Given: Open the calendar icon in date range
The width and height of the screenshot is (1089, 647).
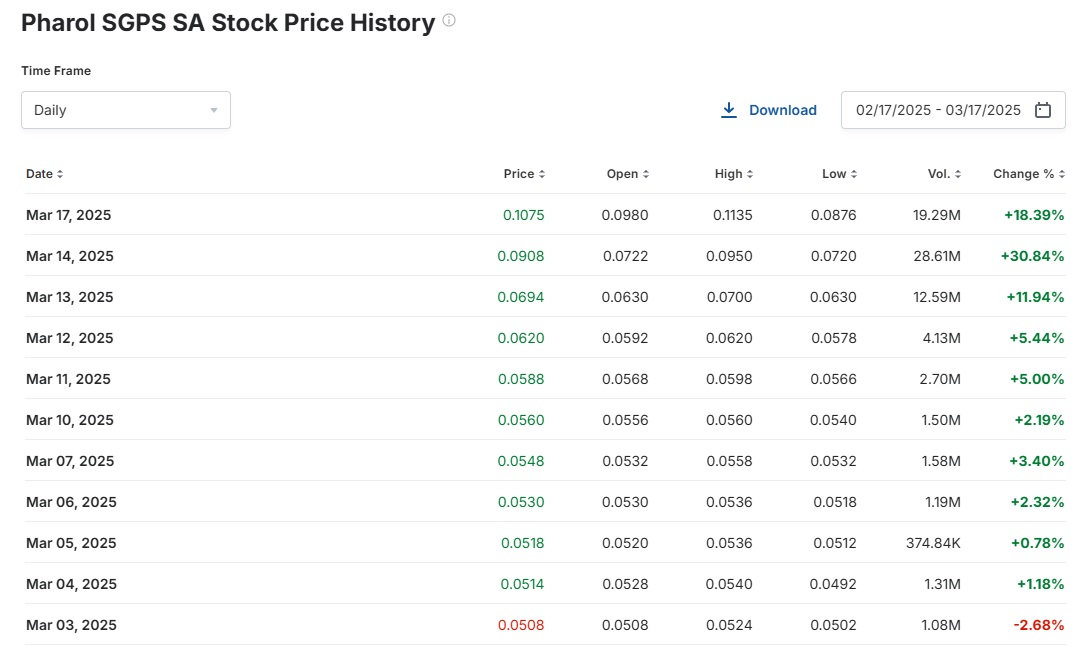Looking at the screenshot, I should (1043, 110).
